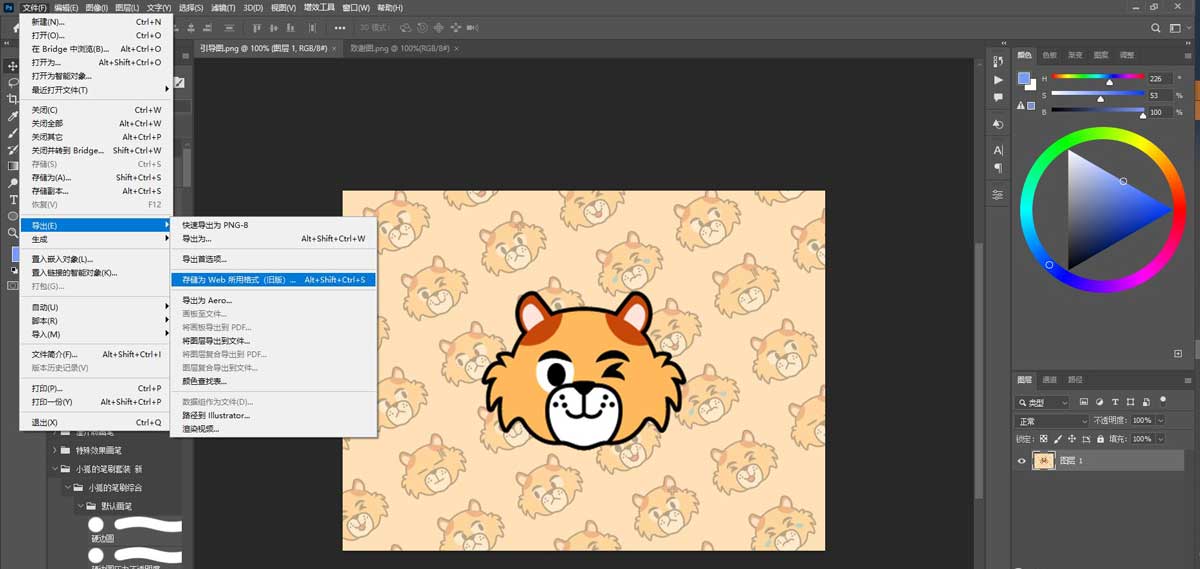The height and width of the screenshot is (569, 1200).
Task: Open the 文件(F) menu
Action: pyautogui.click(x=34, y=7)
